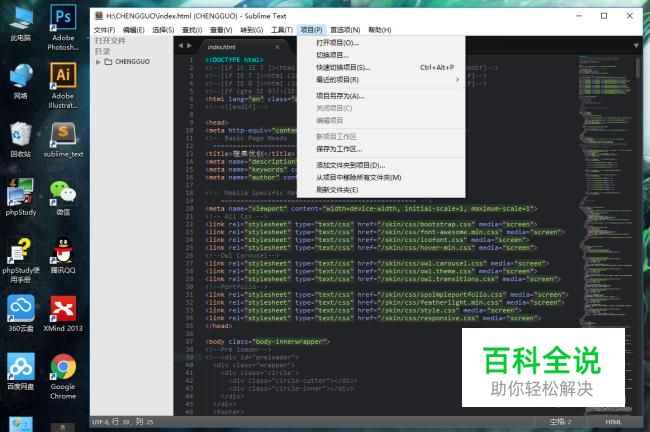The height and width of the screenshot is (432, 650).
Task: Launch the sublime_text desktop shortcut
Action: tap(63, 139)
